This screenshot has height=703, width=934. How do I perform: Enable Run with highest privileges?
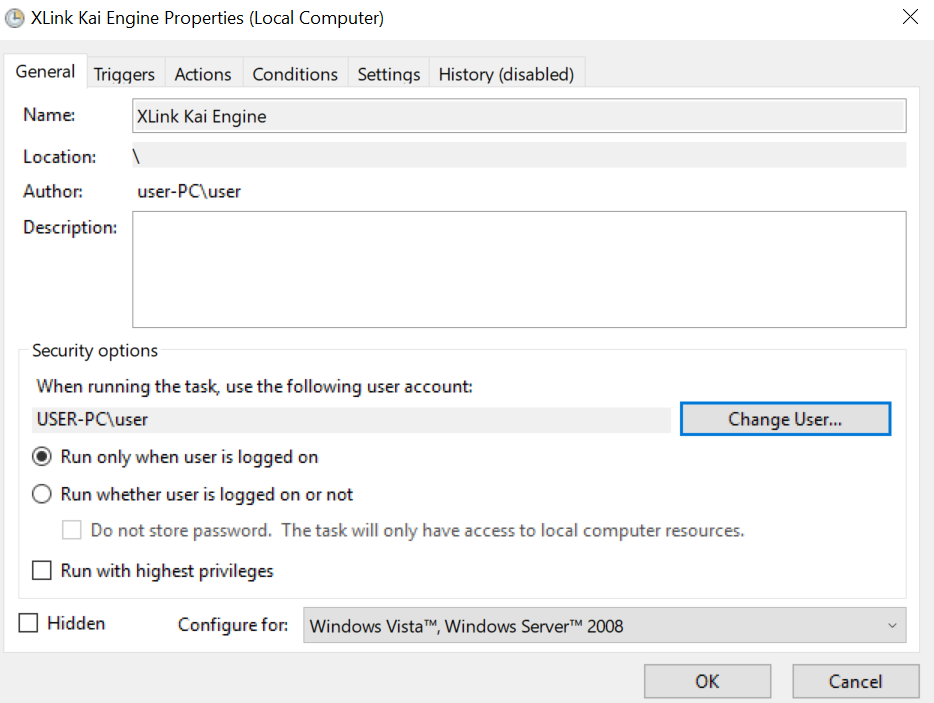(42, 570)
